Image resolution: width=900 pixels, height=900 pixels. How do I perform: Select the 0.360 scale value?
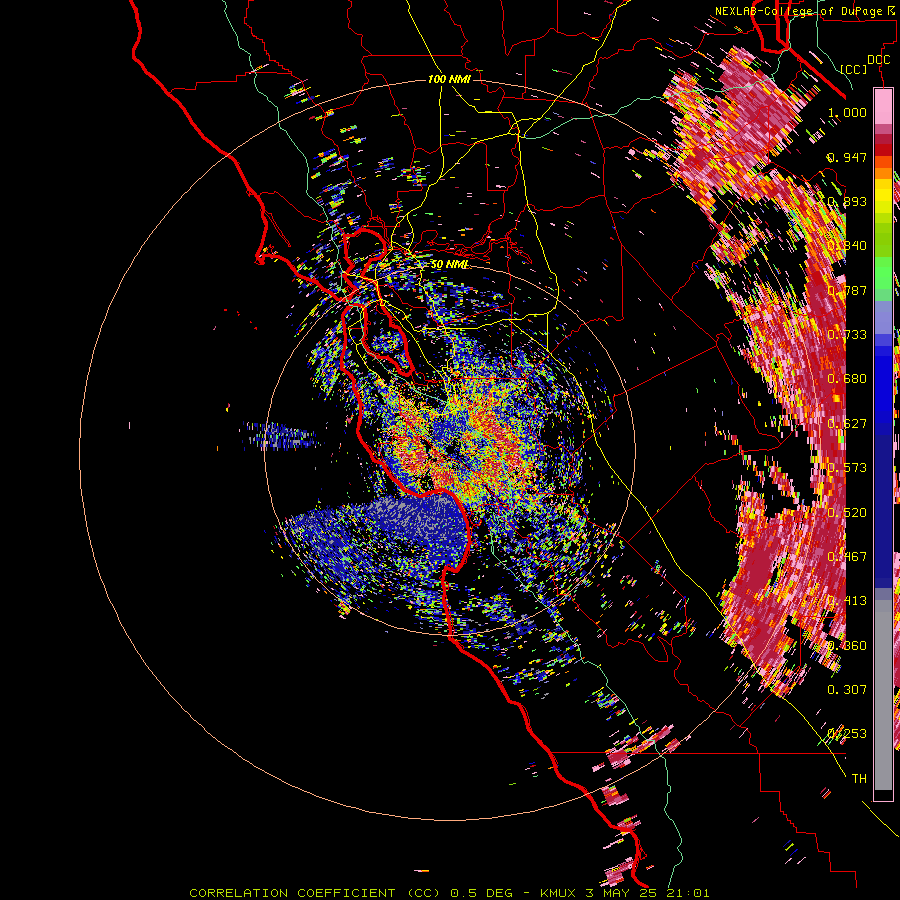pos(847,646)
